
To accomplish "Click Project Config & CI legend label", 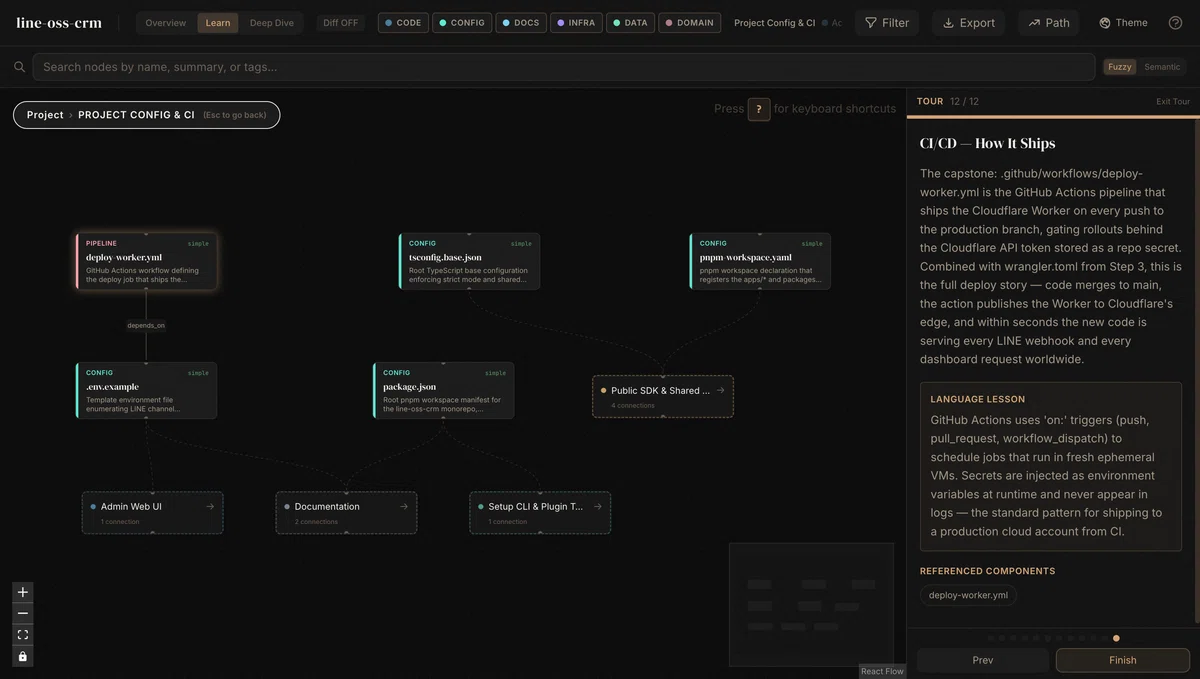I will 774,23.
